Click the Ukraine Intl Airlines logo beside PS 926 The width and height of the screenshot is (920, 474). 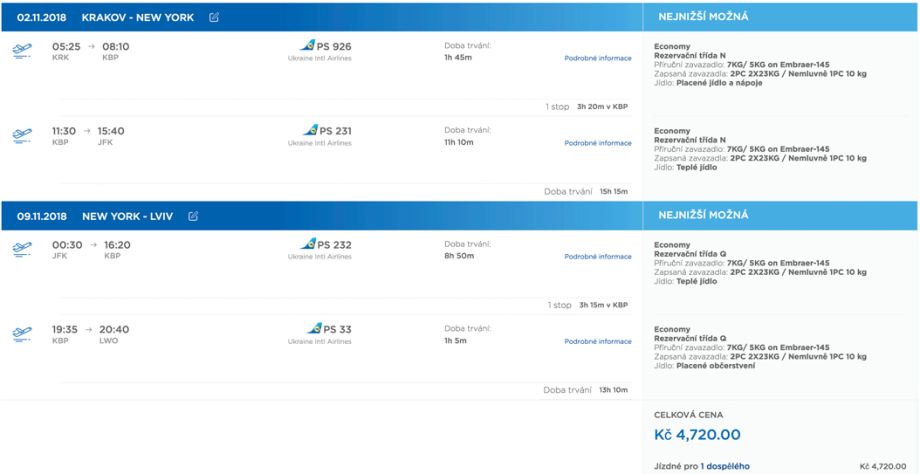point(308,46)
